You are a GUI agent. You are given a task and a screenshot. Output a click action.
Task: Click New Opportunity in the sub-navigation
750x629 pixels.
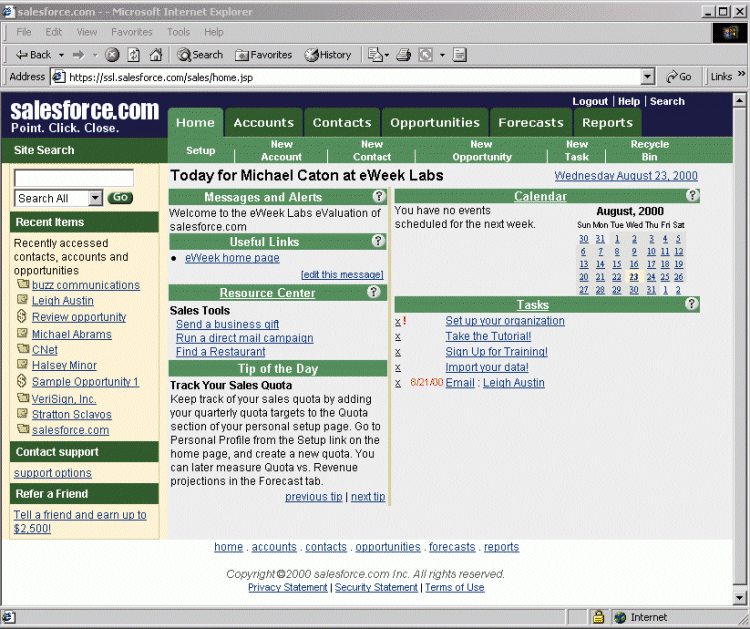coord(482,150)
